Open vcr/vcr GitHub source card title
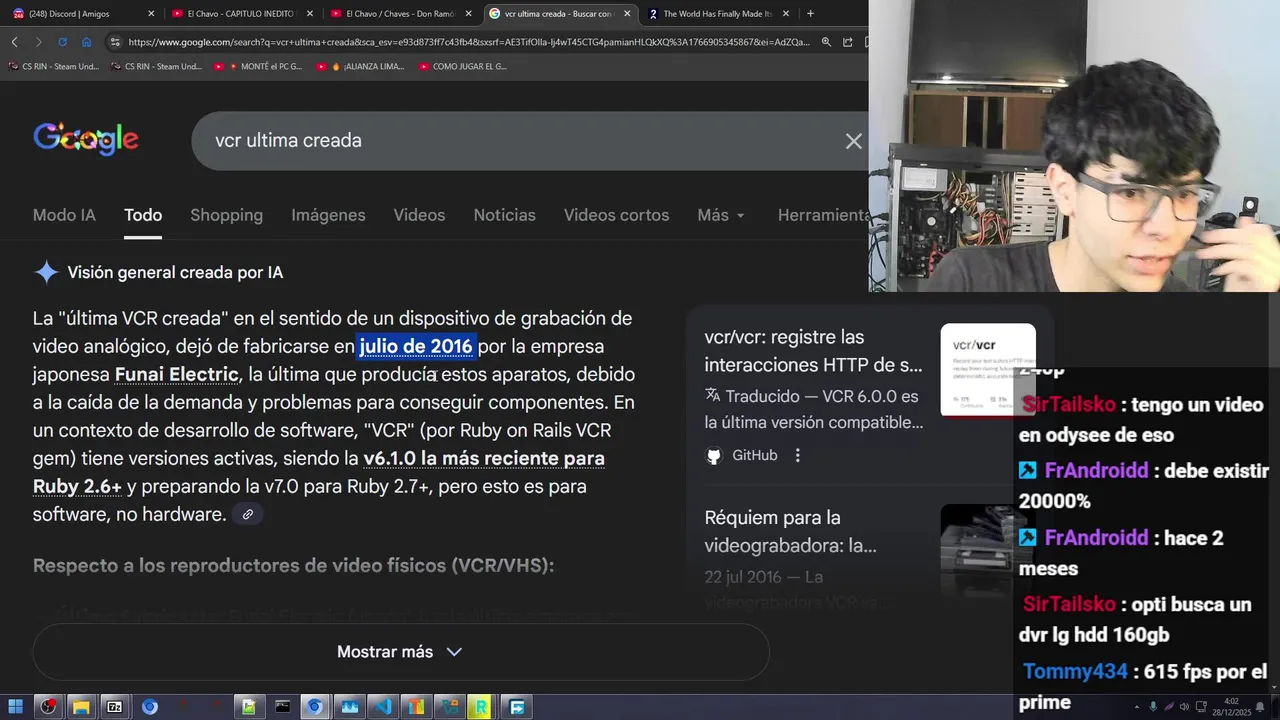Viewport: 1280px width, 720px height. click(813, 351)
